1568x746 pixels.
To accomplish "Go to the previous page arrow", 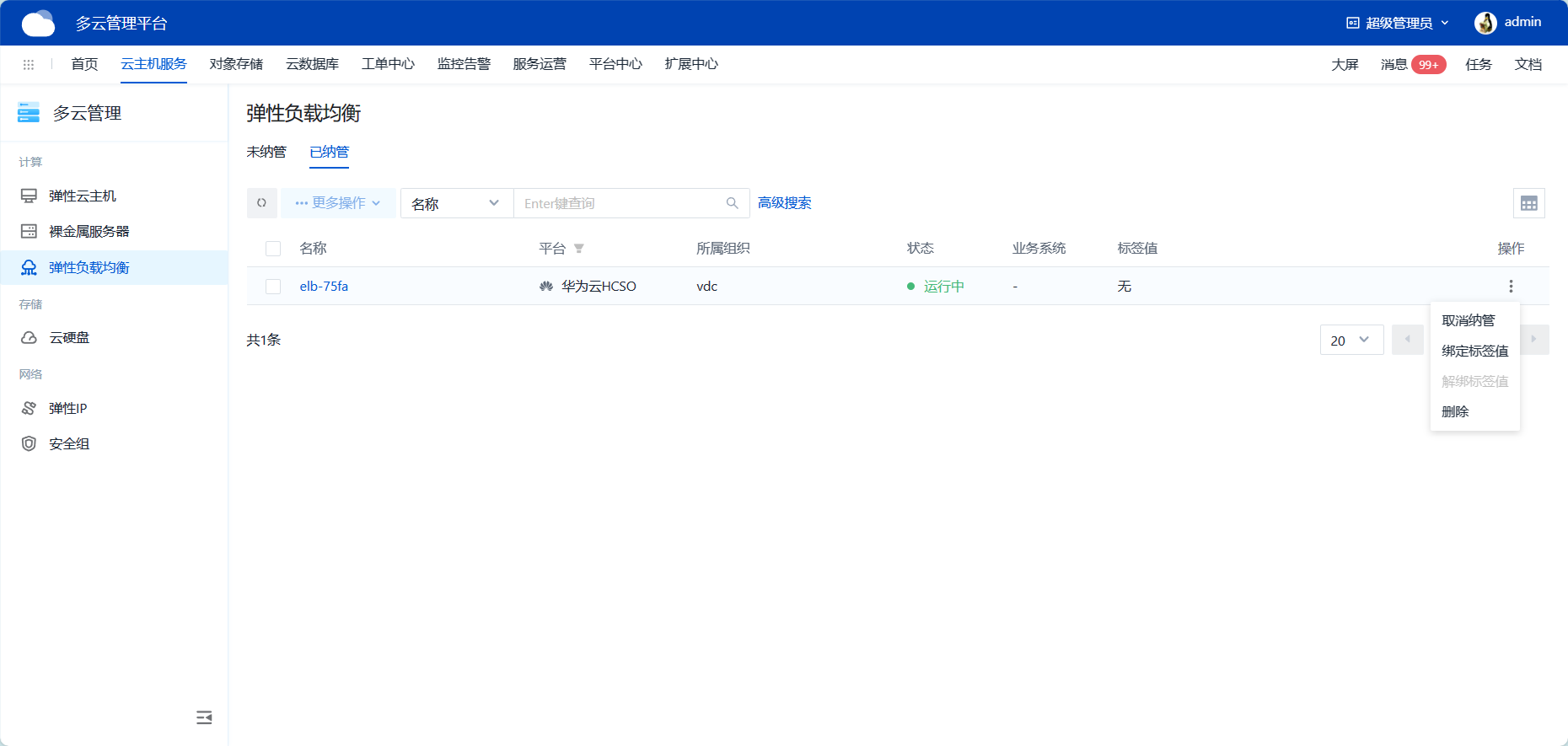I will pos(1408,340).
